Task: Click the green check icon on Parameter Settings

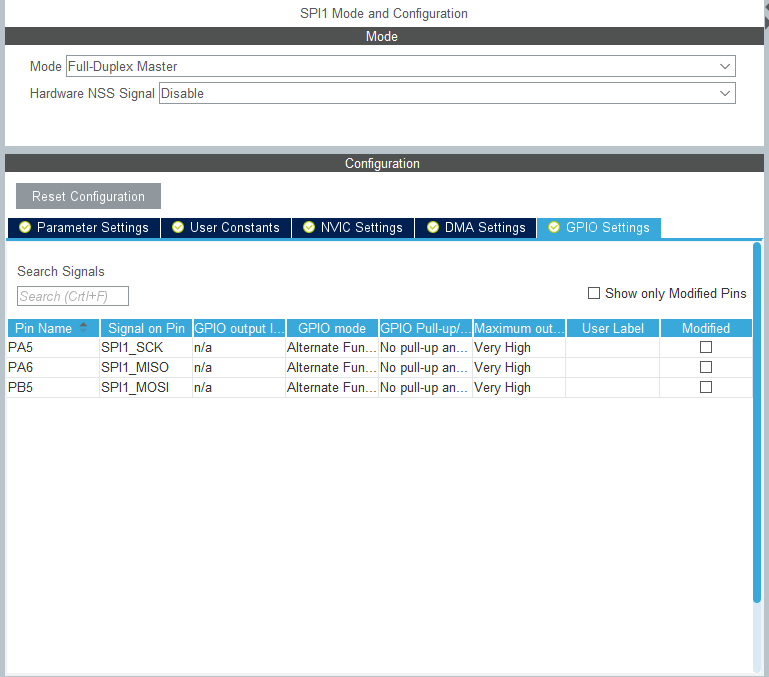Action: [x=25, y=227]
